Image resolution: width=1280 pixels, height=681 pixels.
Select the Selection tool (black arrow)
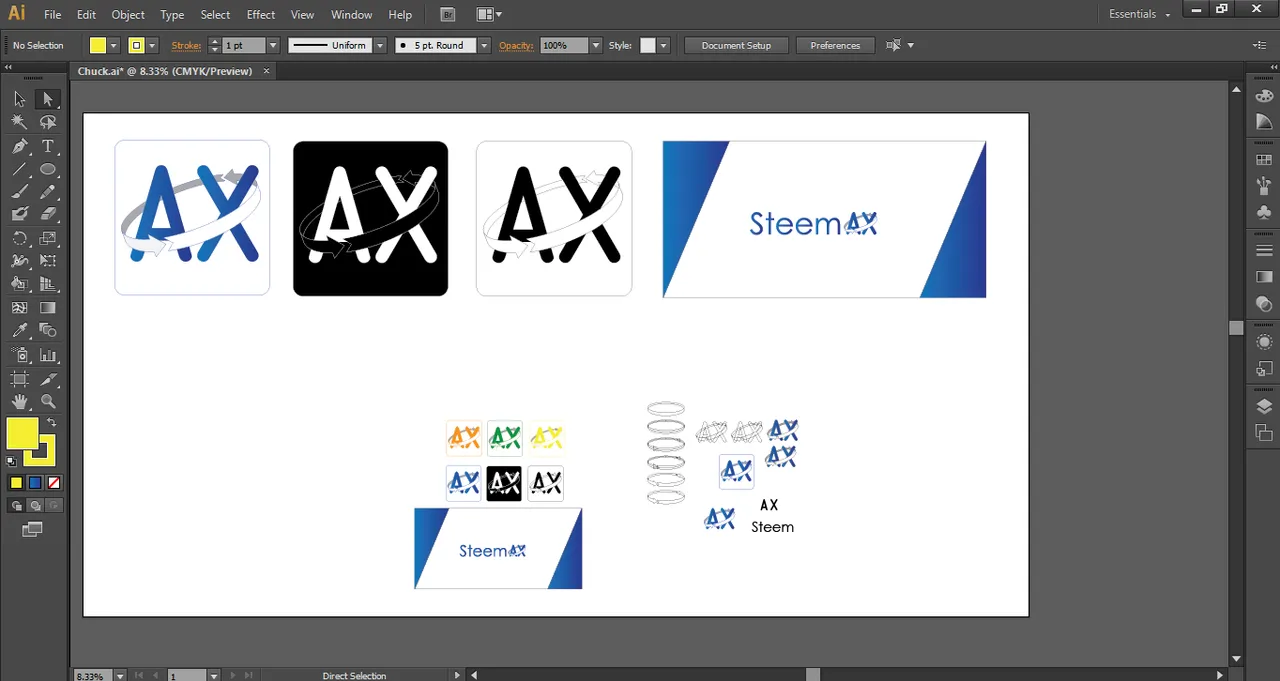(x=20, y=99)
